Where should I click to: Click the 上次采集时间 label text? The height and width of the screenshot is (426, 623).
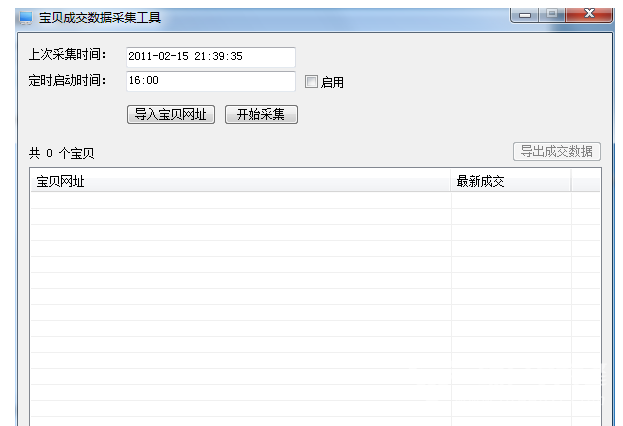[x=68, y=55]
